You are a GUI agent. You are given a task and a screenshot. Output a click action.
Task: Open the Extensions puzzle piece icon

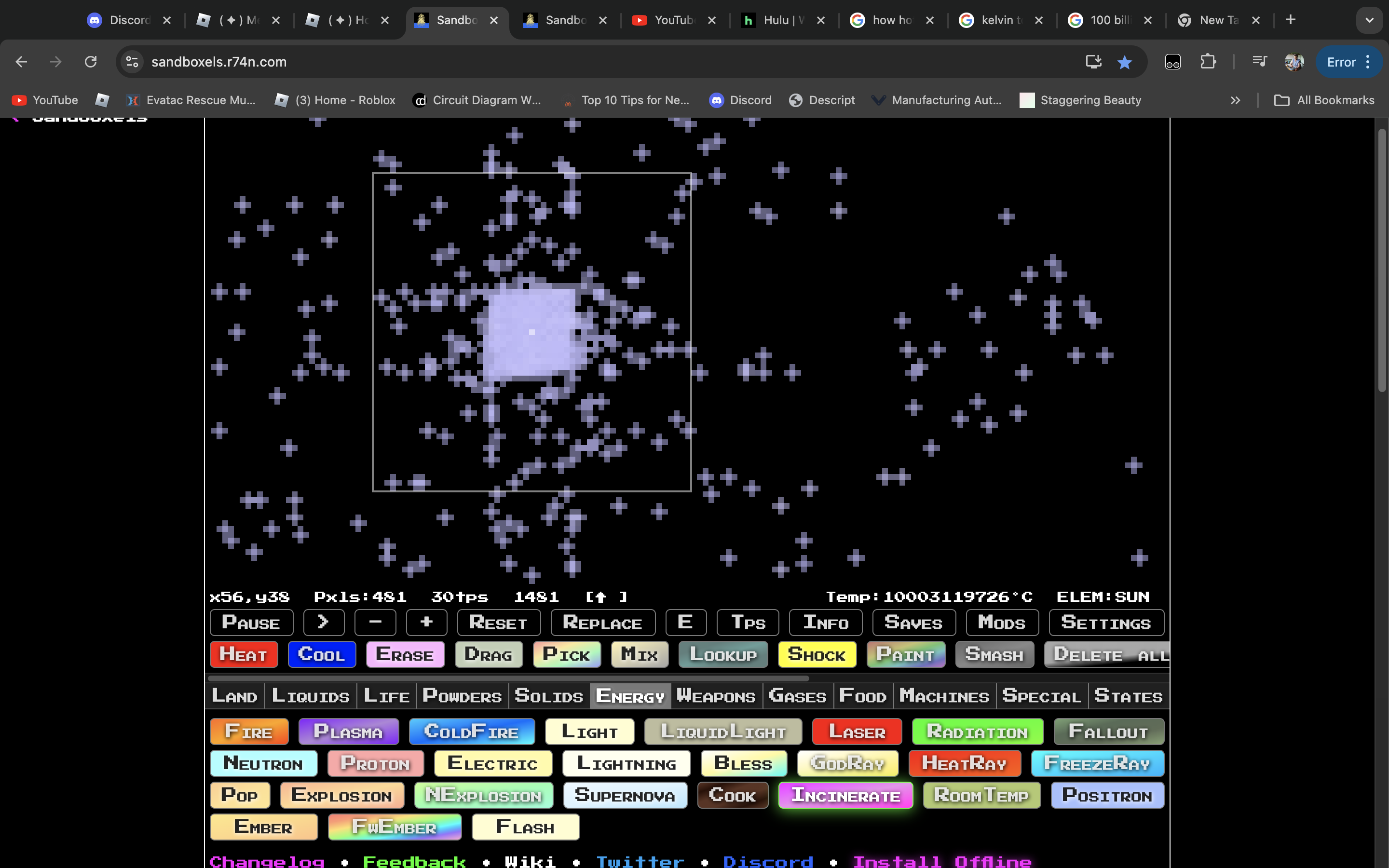[1209, 61]
